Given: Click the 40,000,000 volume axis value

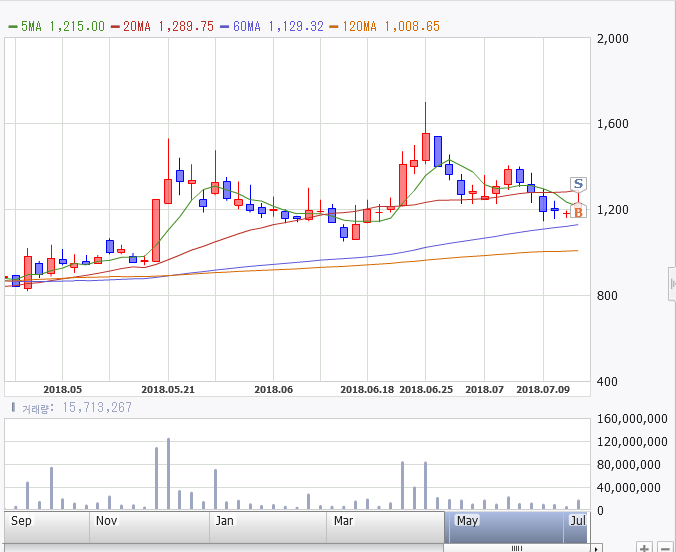Looking at the screenshot, I should (x=629, y=488).
